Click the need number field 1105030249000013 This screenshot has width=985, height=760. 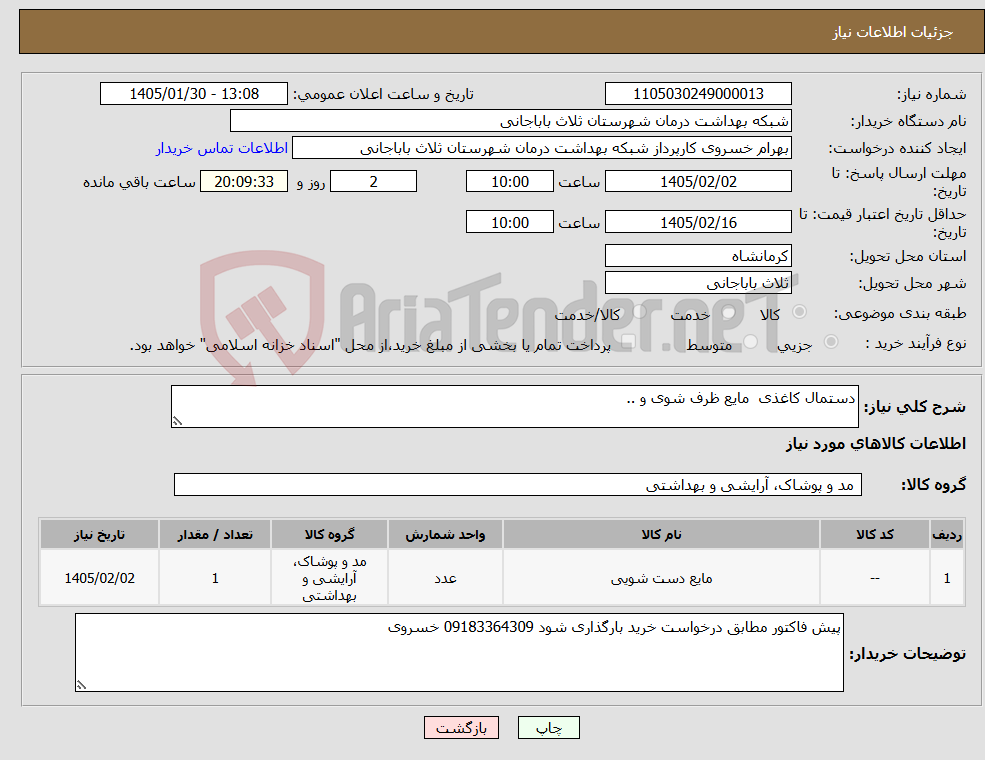click(x=698, y=94)
